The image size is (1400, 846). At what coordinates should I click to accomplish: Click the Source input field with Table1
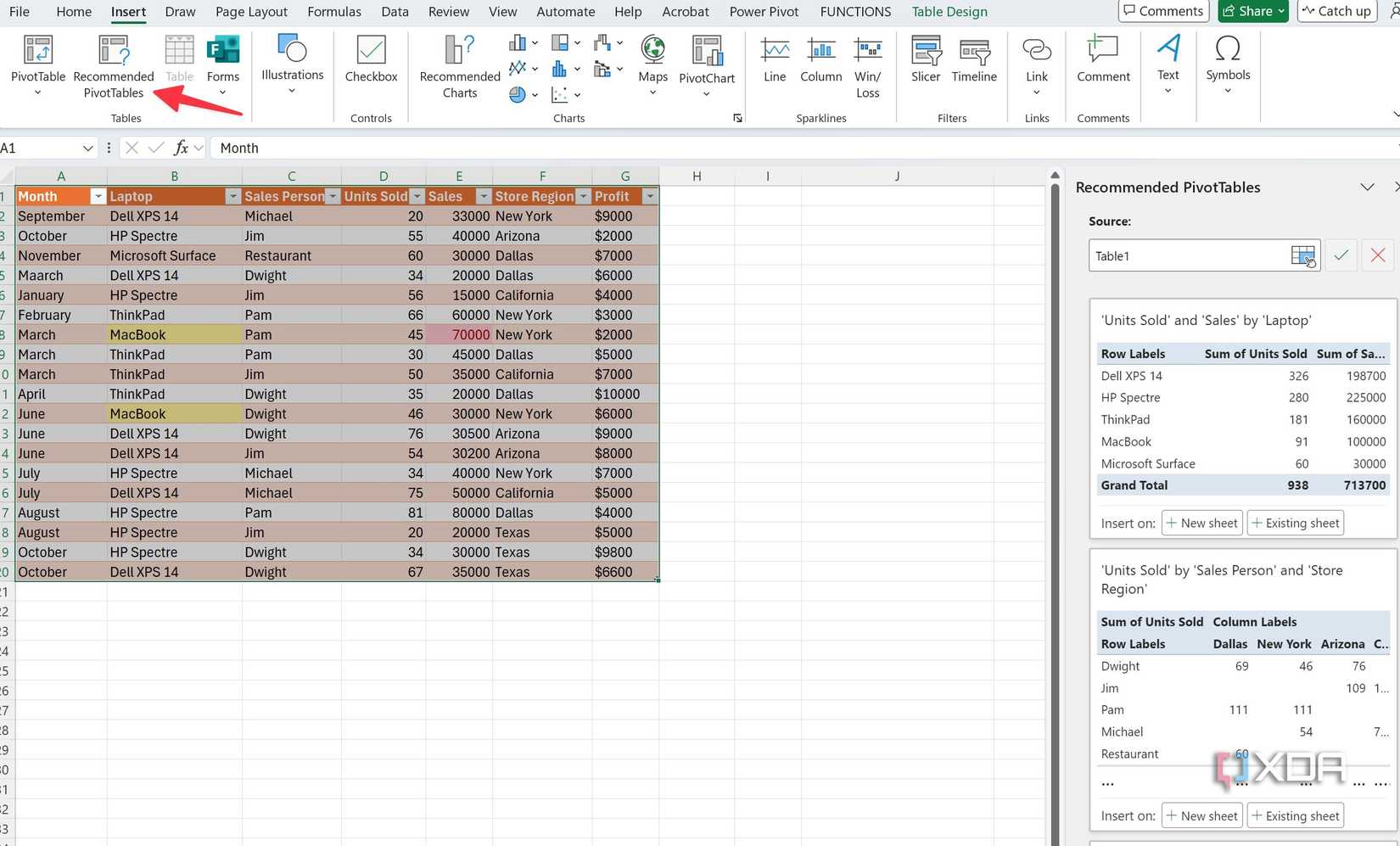pos(1188,255)
